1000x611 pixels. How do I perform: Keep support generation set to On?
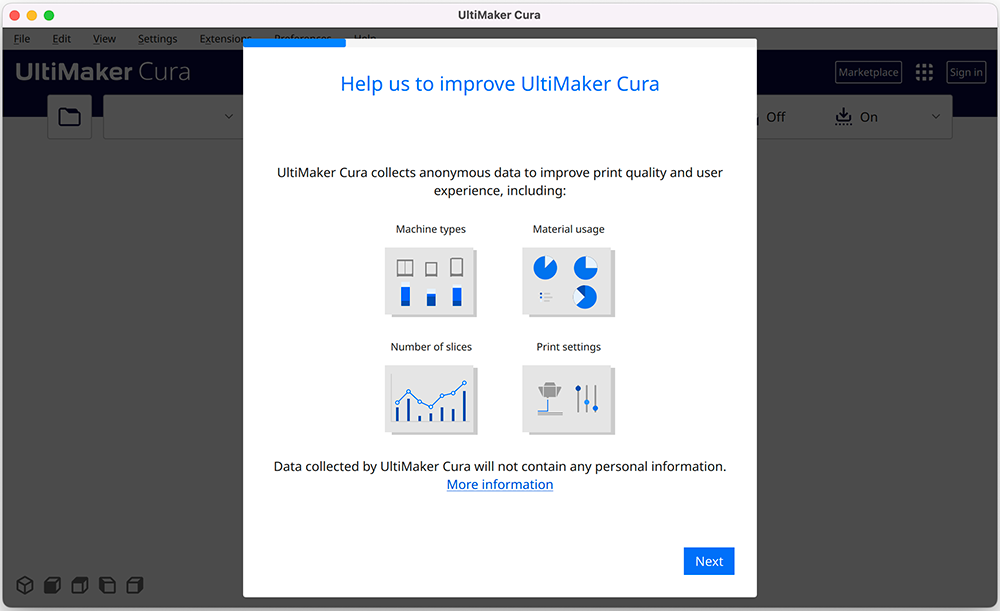(869, 116)
